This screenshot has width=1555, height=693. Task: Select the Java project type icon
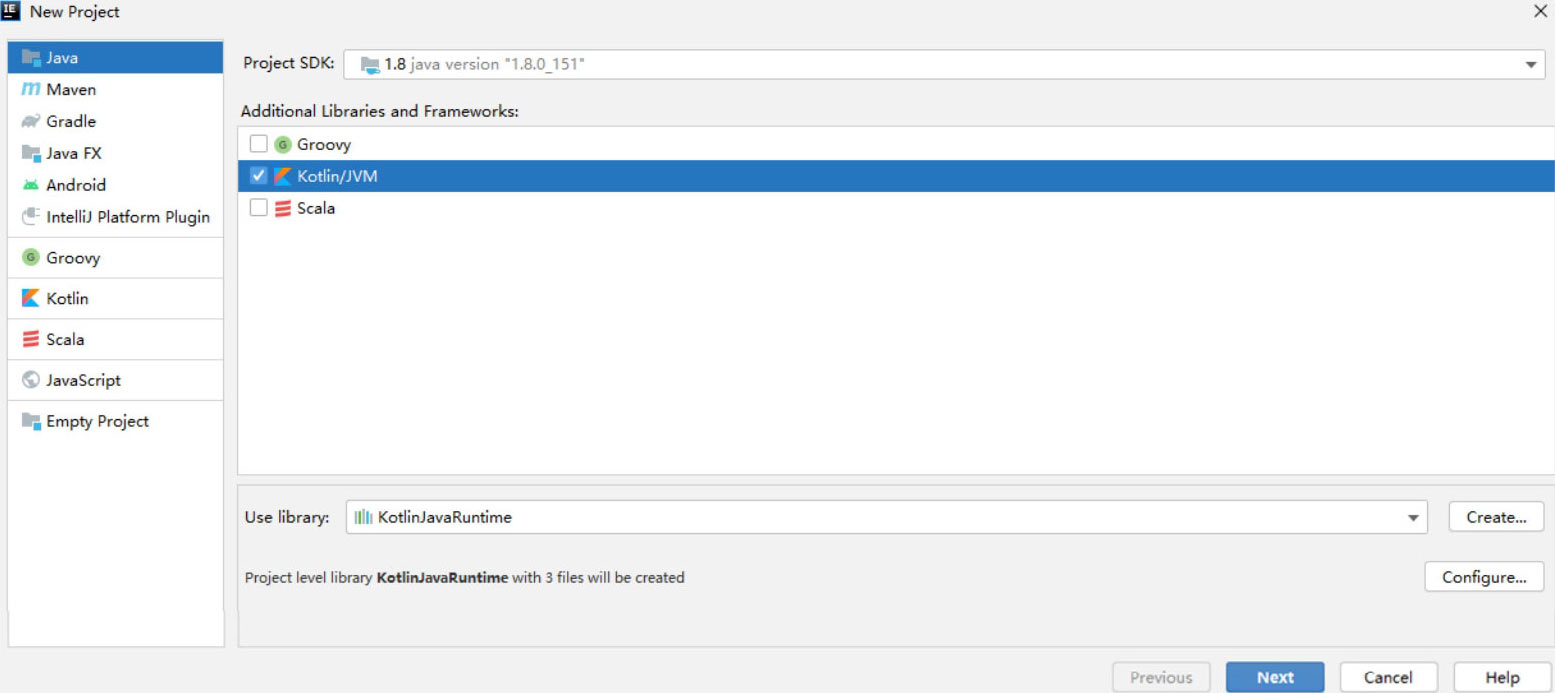tap(30, 58)
